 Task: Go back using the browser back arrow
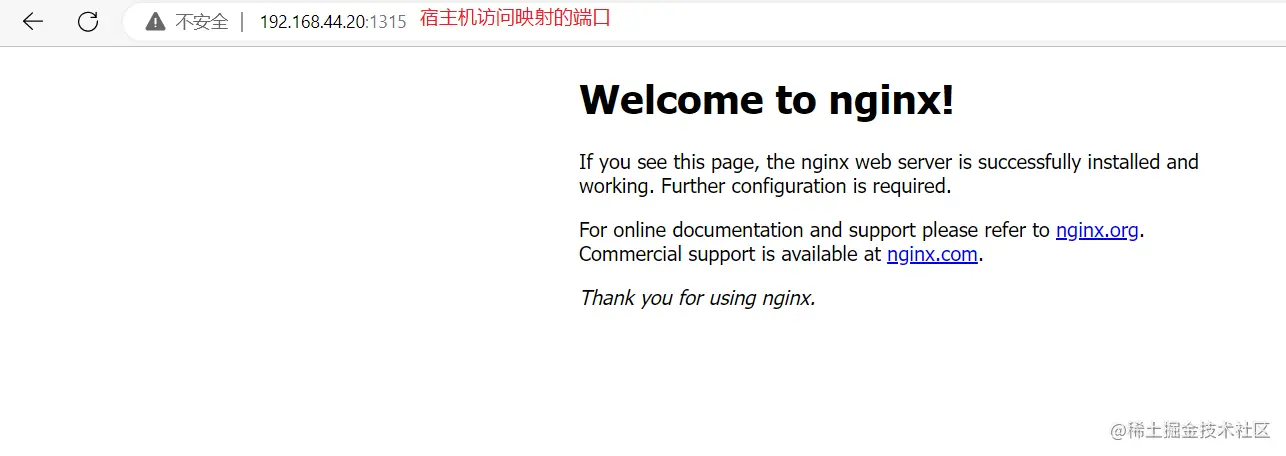coord(33,21)
